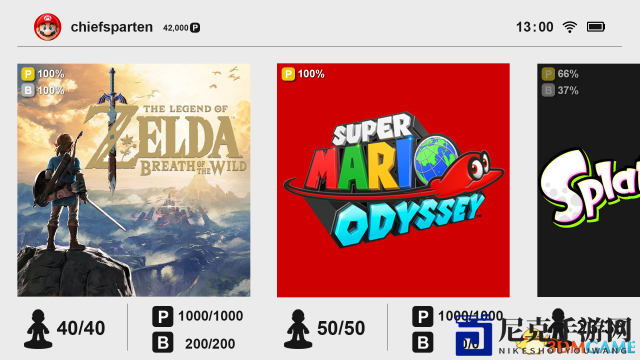This screenshot has height=360, width=640.
Task: Open Zelda Breath of the Wild game tile
Action: pos(133,180)
